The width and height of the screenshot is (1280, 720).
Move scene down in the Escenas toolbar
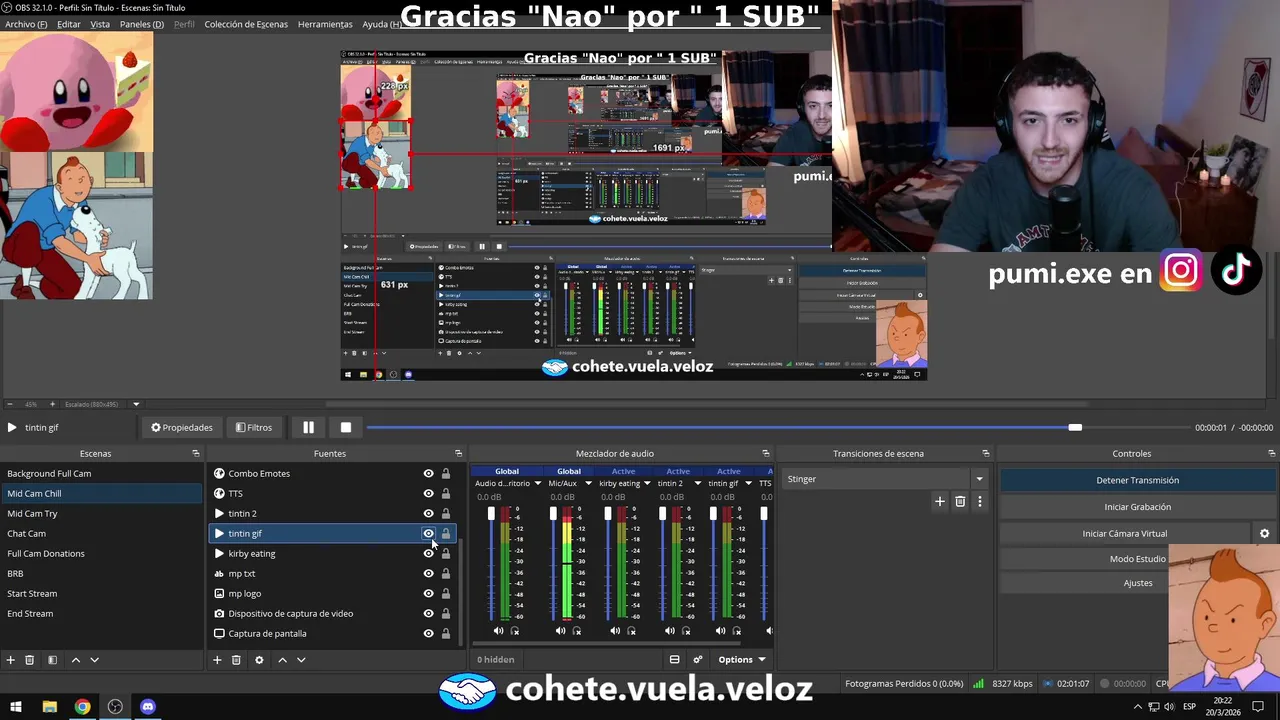[94, 660]
